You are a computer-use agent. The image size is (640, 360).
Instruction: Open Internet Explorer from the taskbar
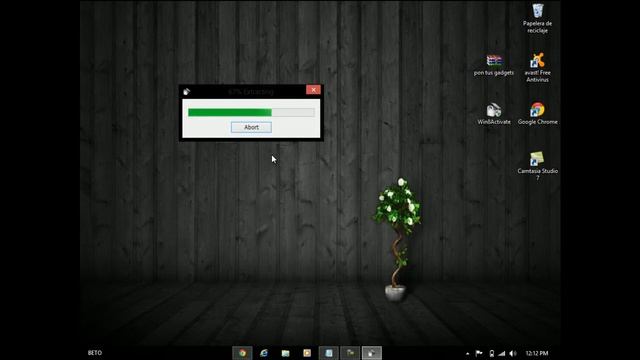[264, 353]
